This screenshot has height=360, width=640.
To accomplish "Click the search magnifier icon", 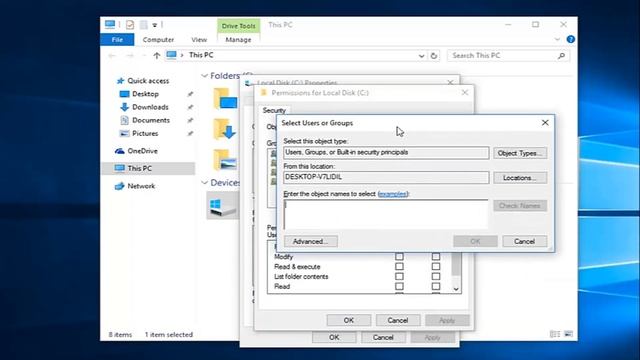I will pyautogui.click(x=561, y=56).
